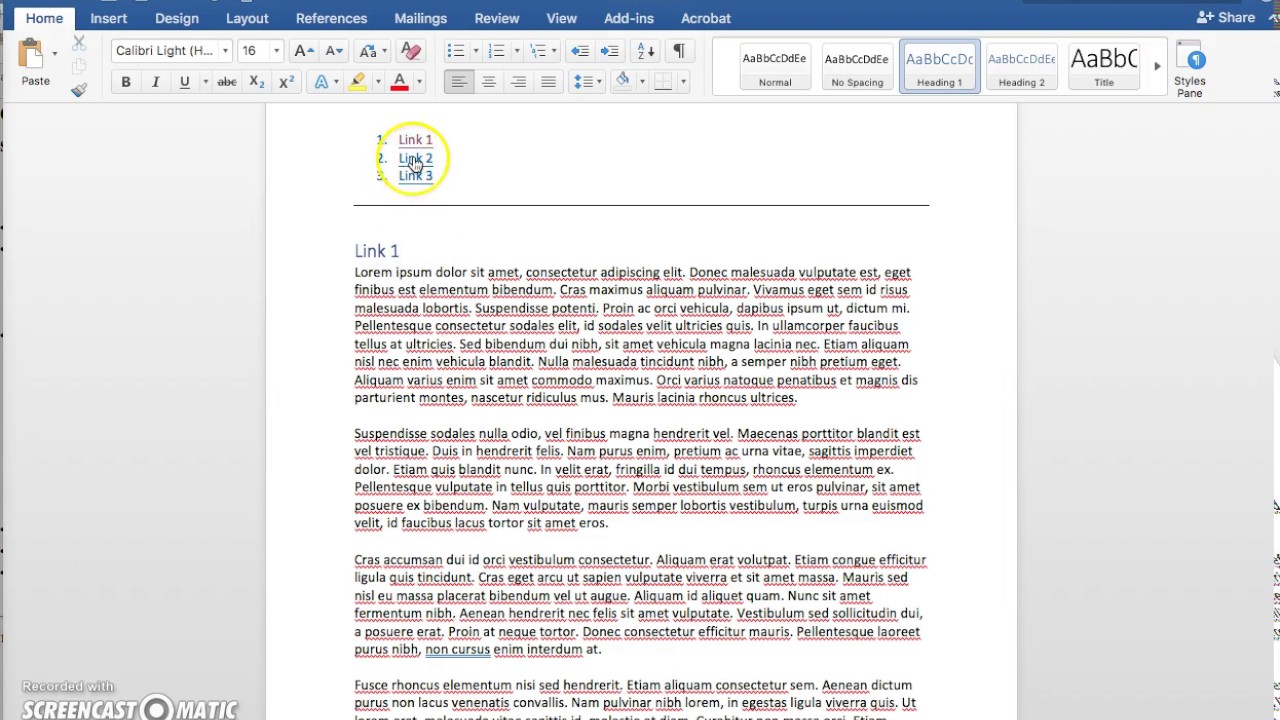The width and height of the screenshot is (1280, 720).
Task: Click the Decrease Indent icon
Action: pyautogui.click(x=580, y=51)
